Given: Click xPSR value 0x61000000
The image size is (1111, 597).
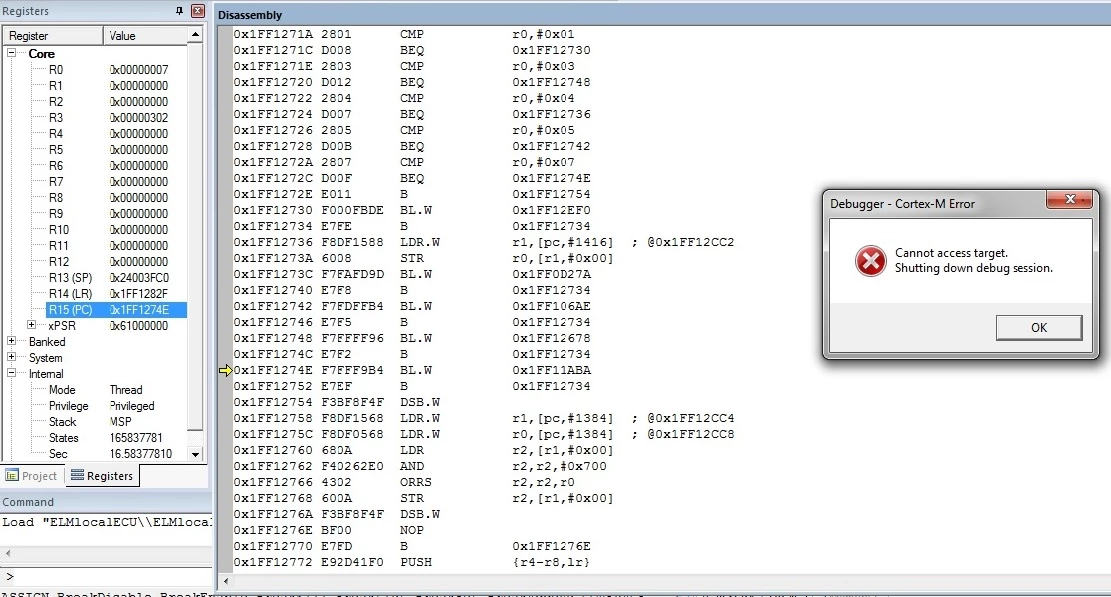Looking at the screenshot, I should coord(139,326).
